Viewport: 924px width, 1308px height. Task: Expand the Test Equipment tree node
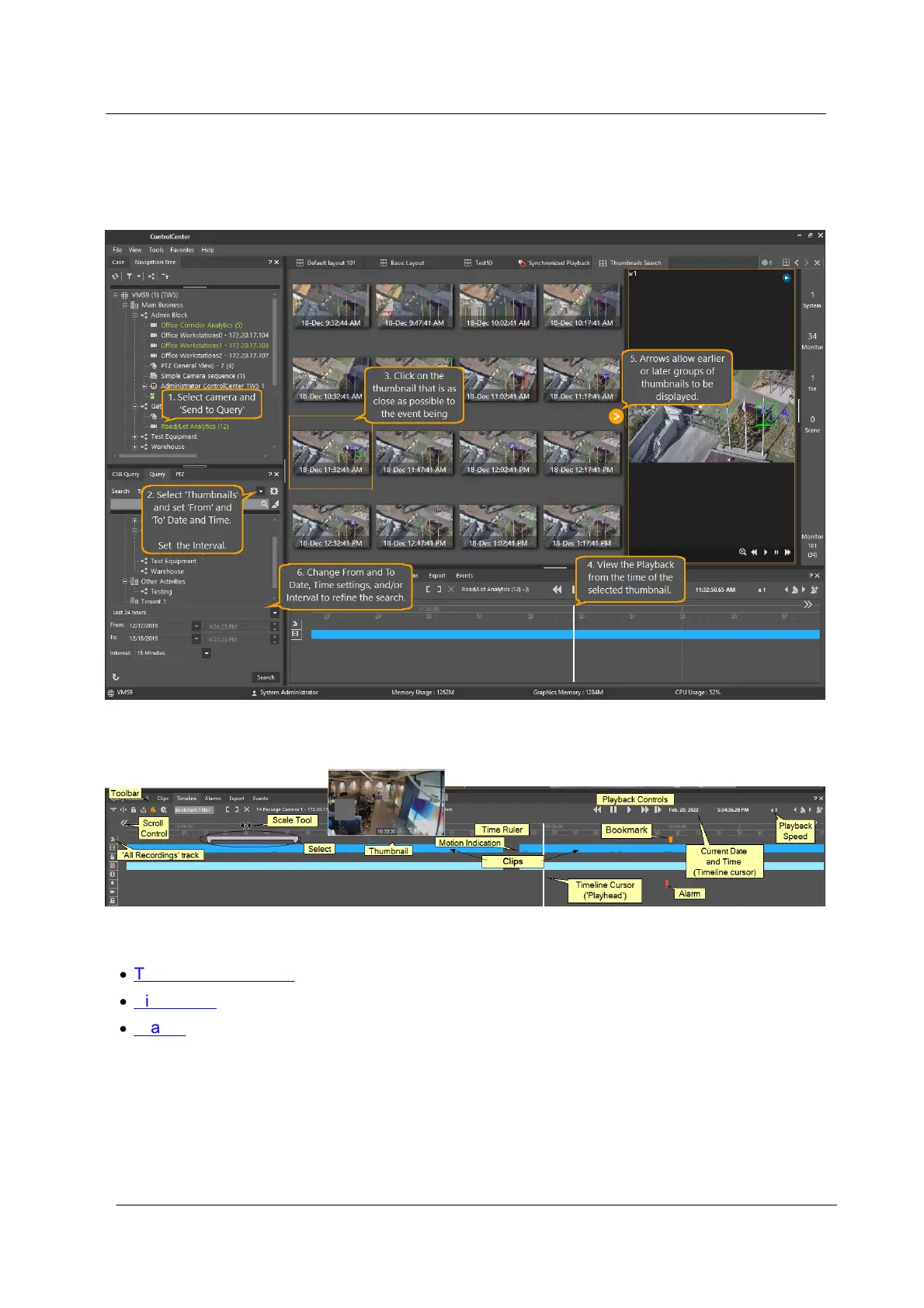pos(134,437)
